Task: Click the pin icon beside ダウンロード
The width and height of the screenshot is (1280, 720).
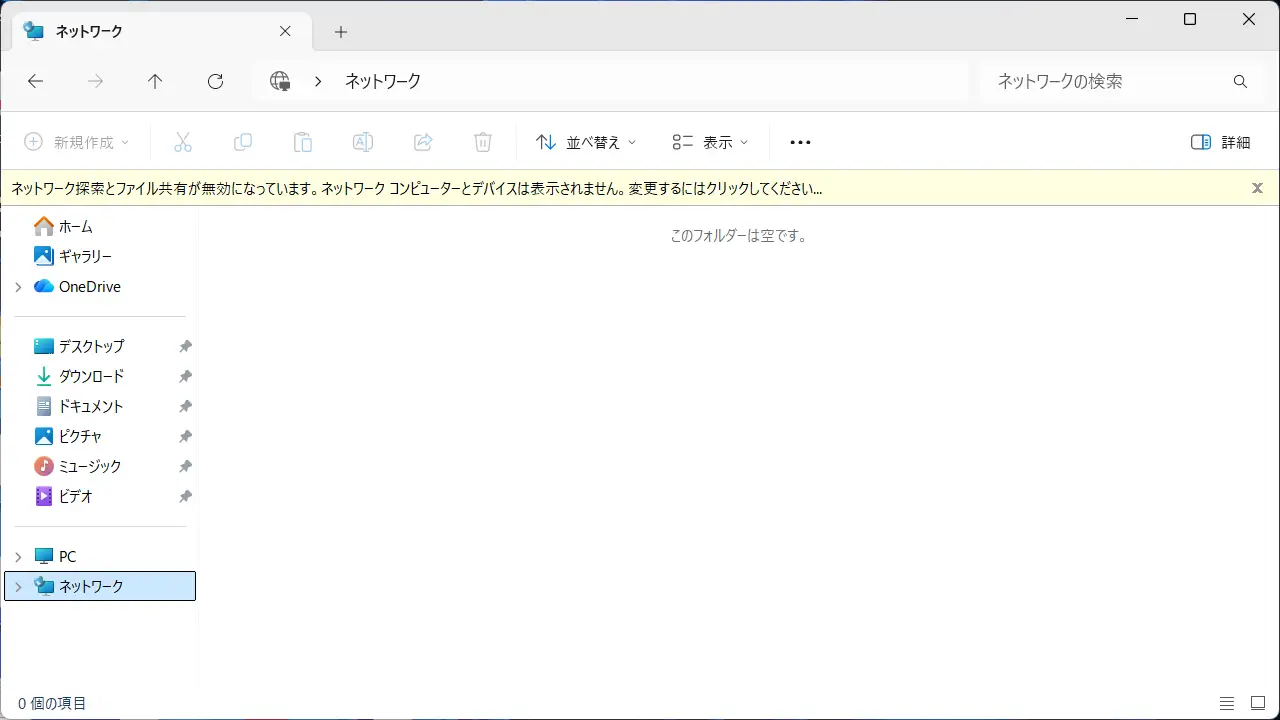Action: coord(185,376)
